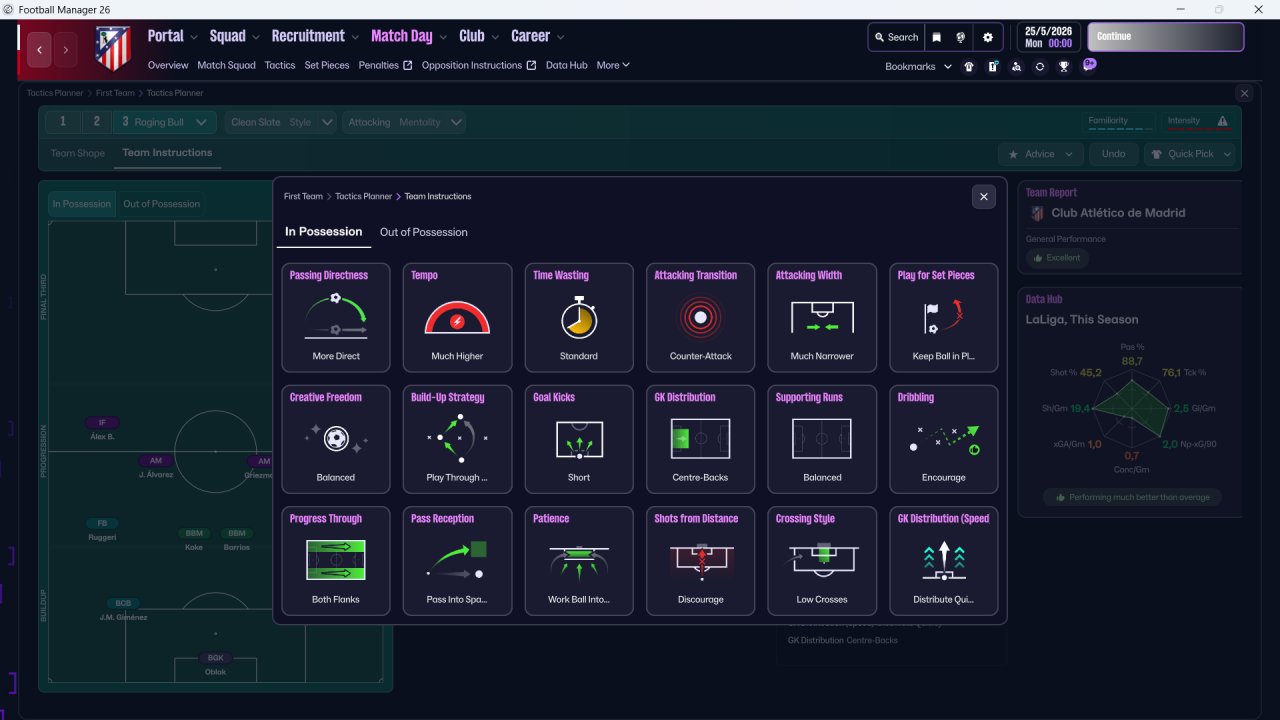Open the Overview submenu item
The width and height of the screenshot is (1280, 720).
(x=168, y=65)
